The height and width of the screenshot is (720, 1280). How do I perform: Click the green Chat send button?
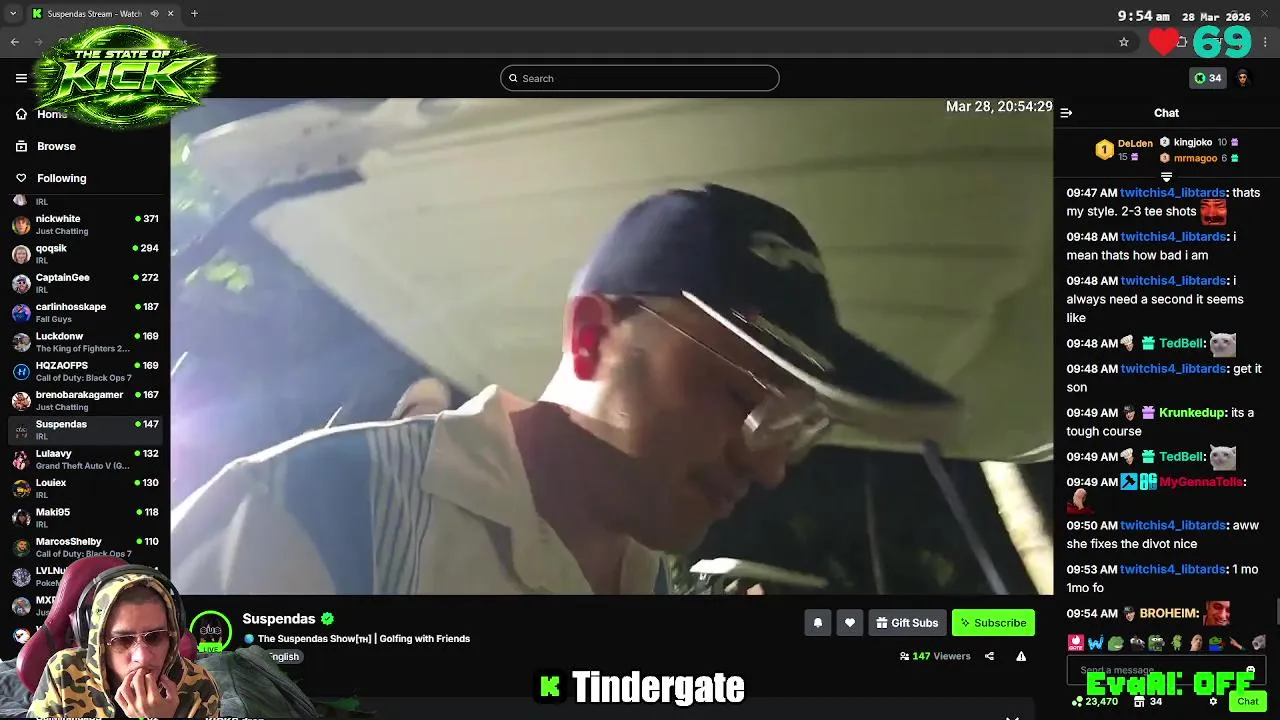point(1247,702)
